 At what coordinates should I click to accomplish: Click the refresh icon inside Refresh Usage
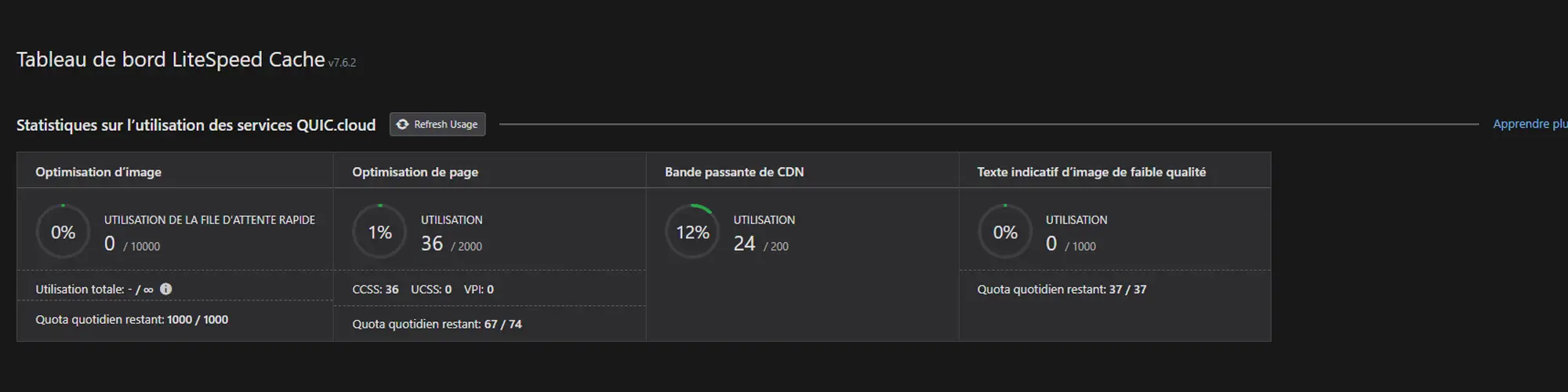click(x=403, y=125)
